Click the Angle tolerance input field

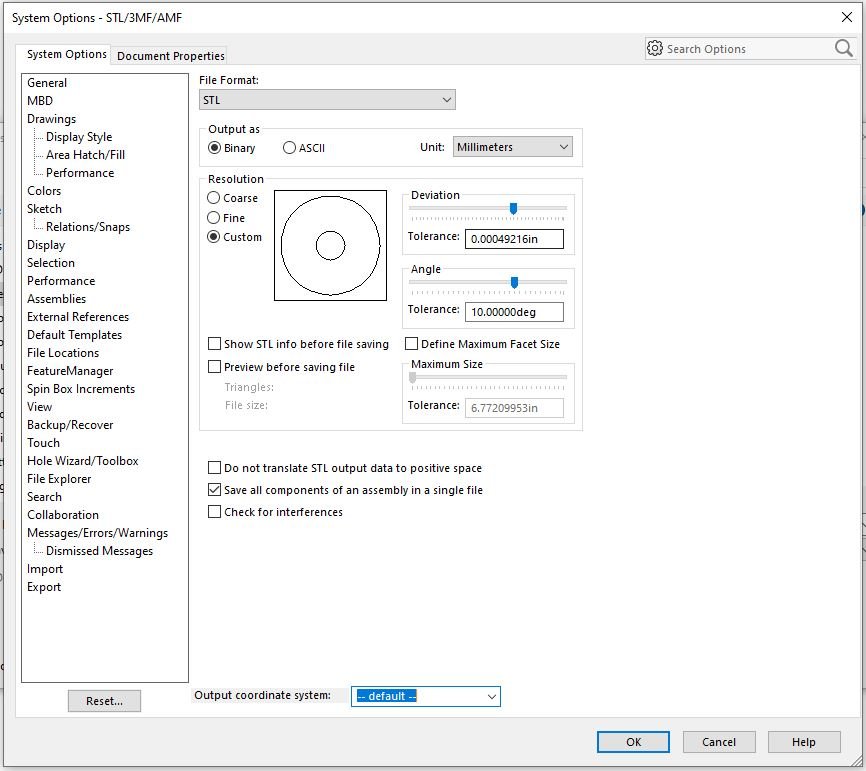514,312
